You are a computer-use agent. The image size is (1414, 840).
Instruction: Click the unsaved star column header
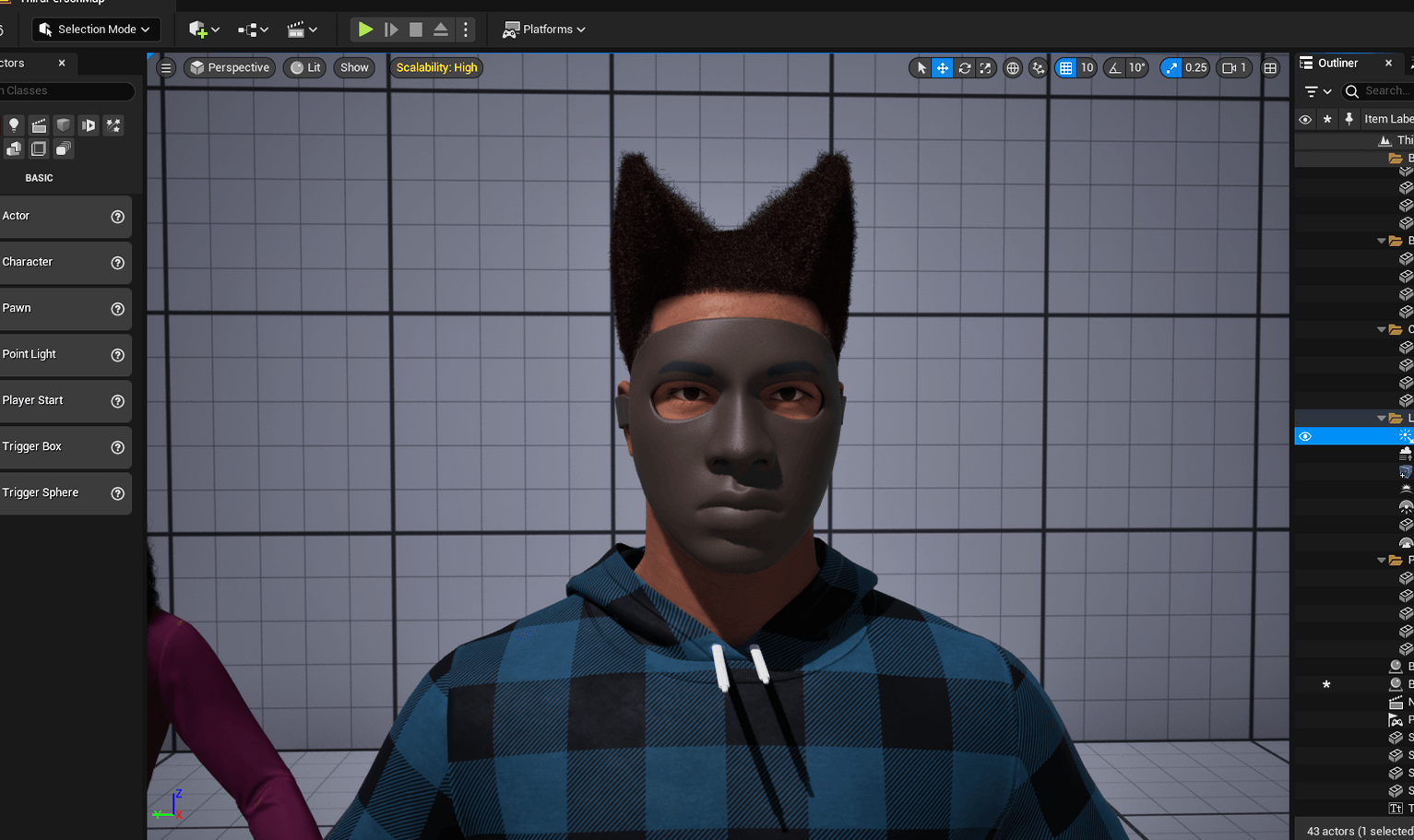click(1327, 119)
